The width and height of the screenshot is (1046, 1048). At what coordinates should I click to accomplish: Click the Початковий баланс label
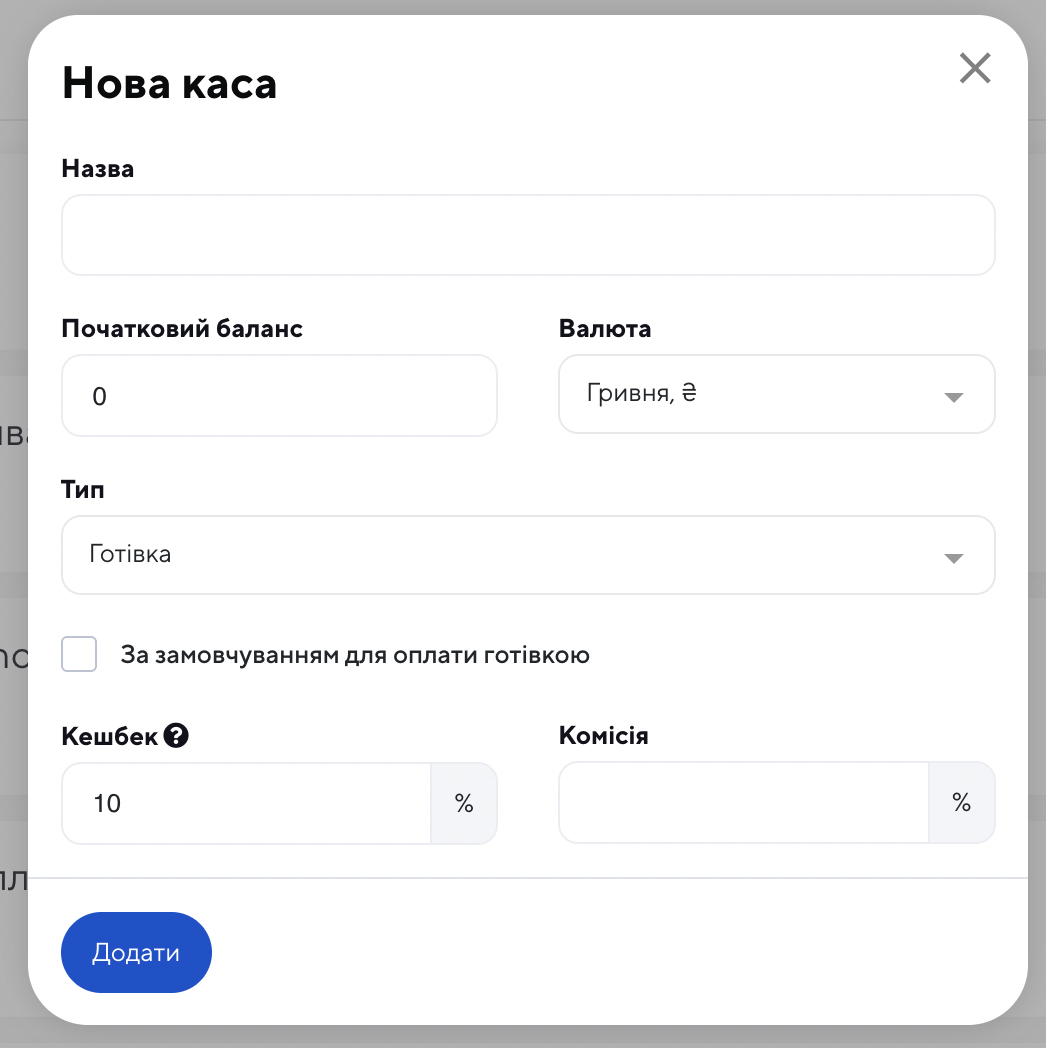point(182,329)
